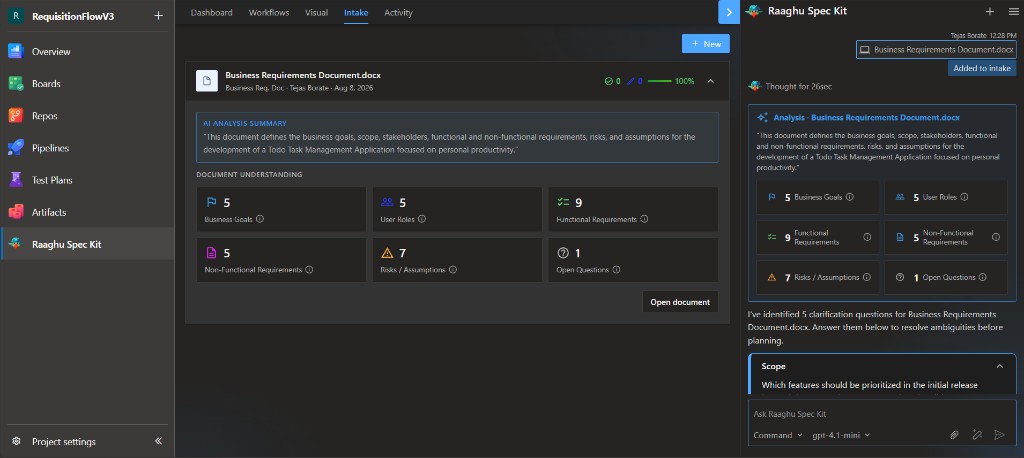Image resolution: width=1024 pixels, height=458 pixels.
Task: Collapse the Business Requirements Document card chevron
Action: 711,81
